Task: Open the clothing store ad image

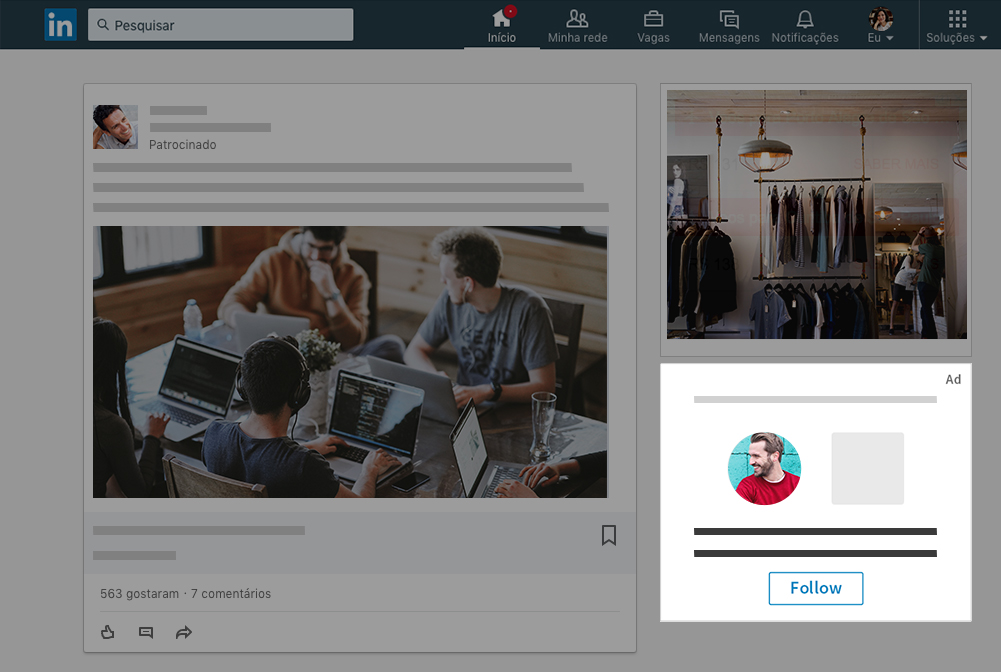Action: [816, 214]
